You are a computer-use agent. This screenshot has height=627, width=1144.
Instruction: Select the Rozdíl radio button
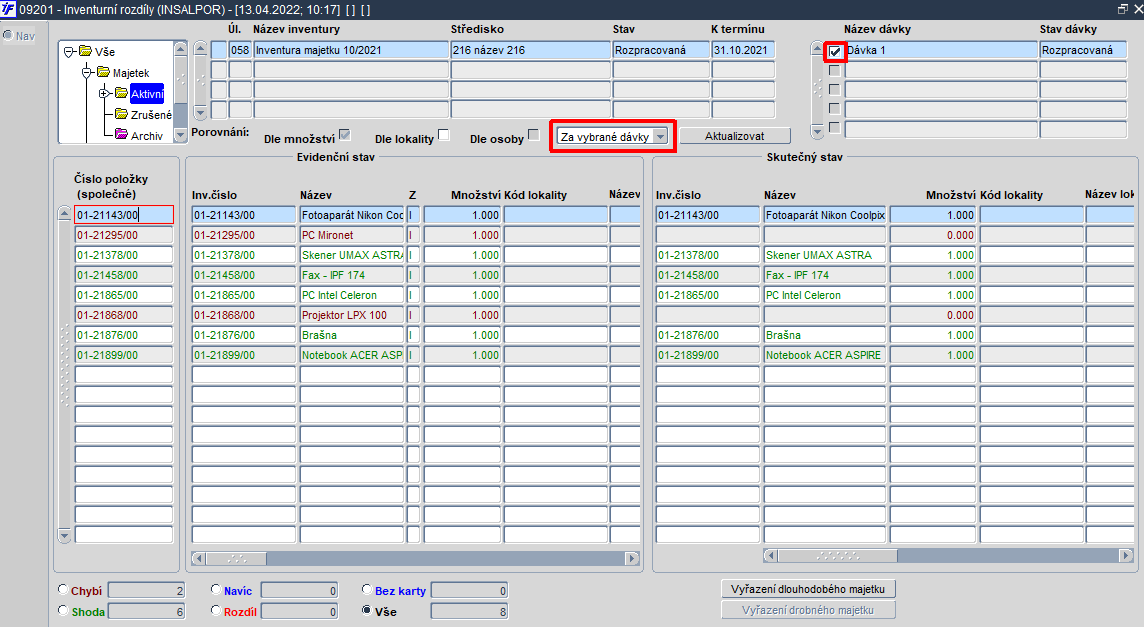216,610
